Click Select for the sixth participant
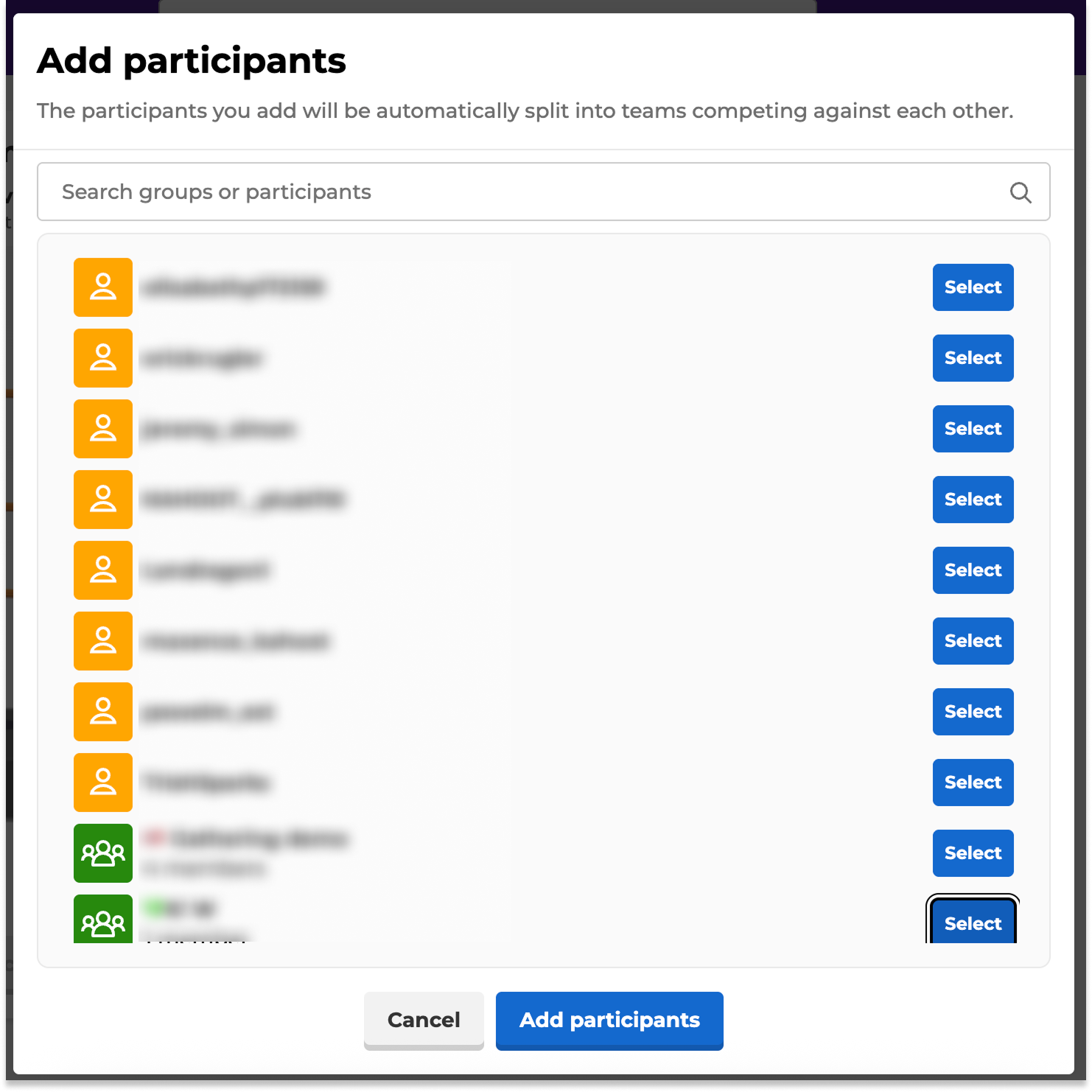 [x=973, y=641]
